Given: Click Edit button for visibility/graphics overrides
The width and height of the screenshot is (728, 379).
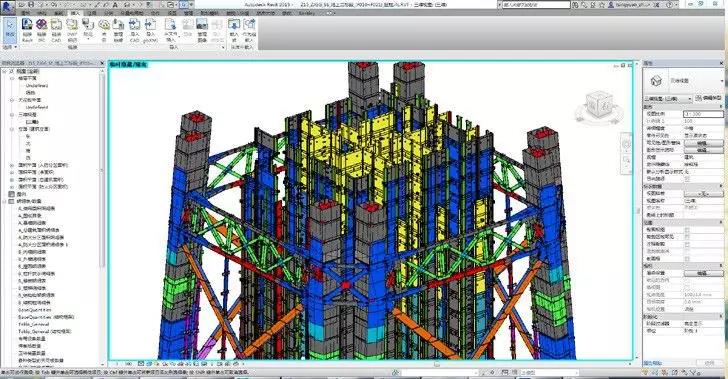Looking at the screenshot, I should pos(703,144).
